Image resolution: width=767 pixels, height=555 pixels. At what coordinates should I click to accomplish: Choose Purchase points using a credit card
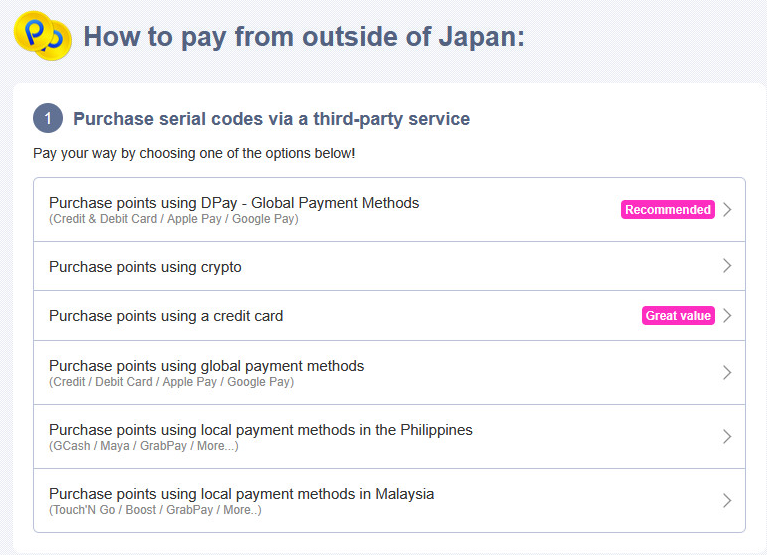pos(166,316)
